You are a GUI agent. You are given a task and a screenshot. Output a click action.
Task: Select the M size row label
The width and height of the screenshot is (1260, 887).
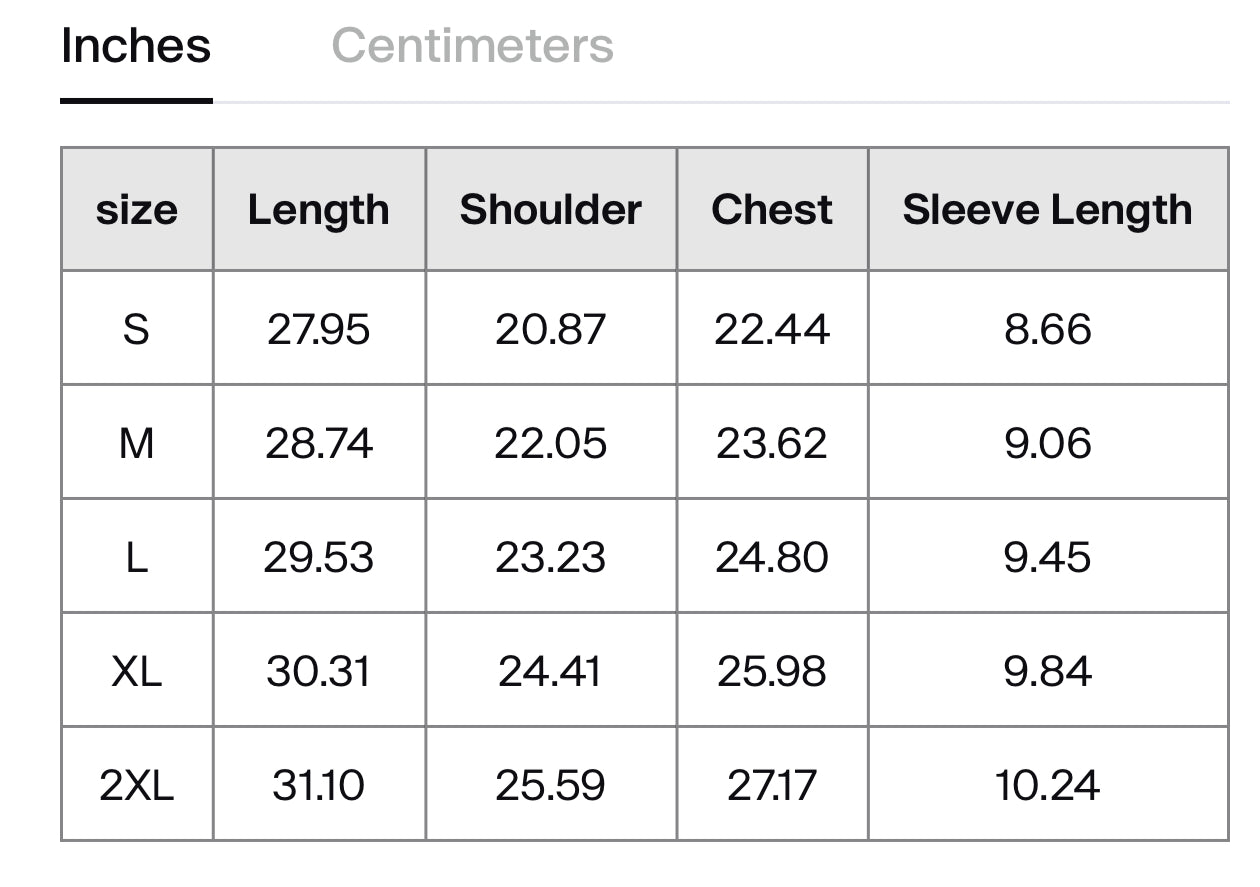(137, 443)
